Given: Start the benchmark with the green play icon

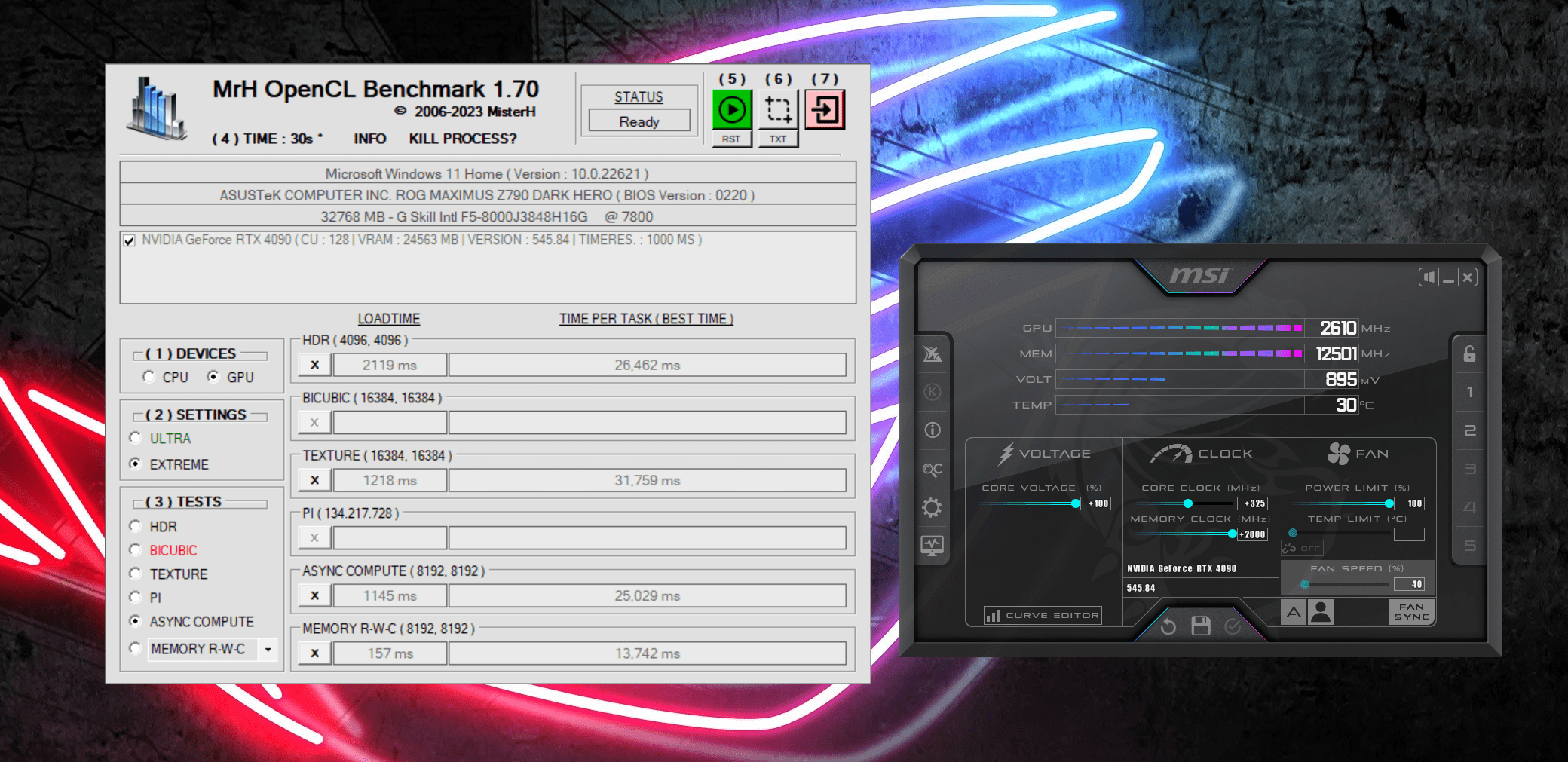Looking at the screenshot, I should click(732, 110).
